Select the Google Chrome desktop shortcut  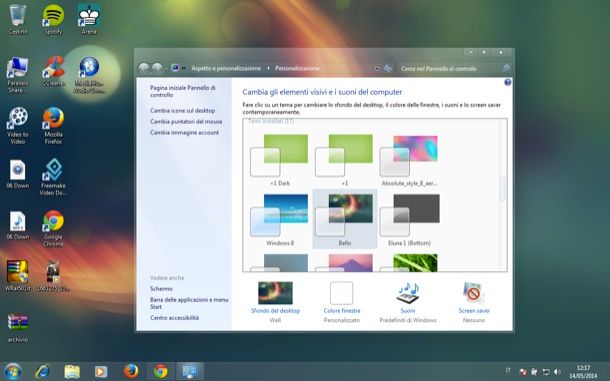pyautogui.click(x=53, y=228)
